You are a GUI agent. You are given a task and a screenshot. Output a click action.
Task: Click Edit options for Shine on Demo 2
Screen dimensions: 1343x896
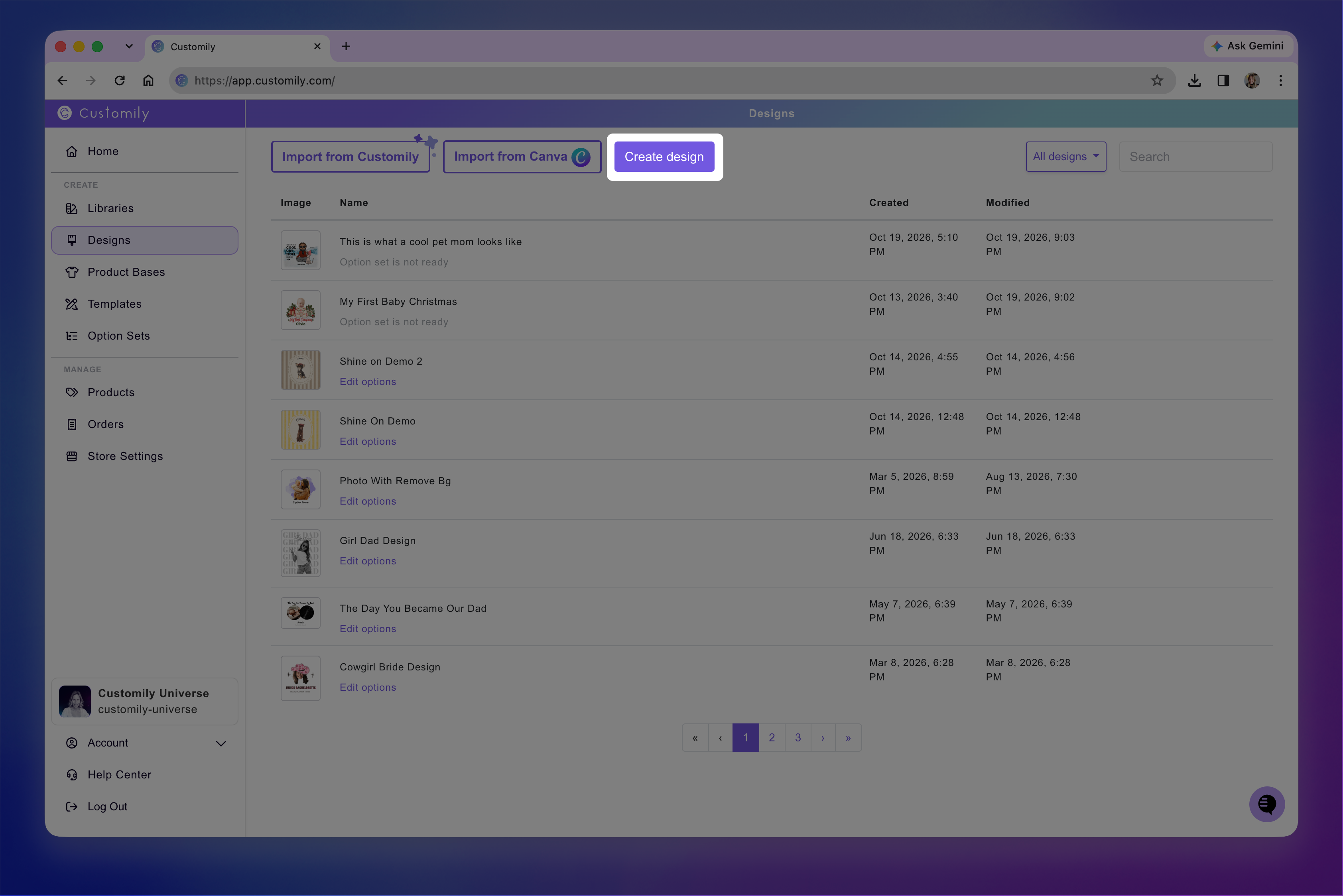[368, 382]
